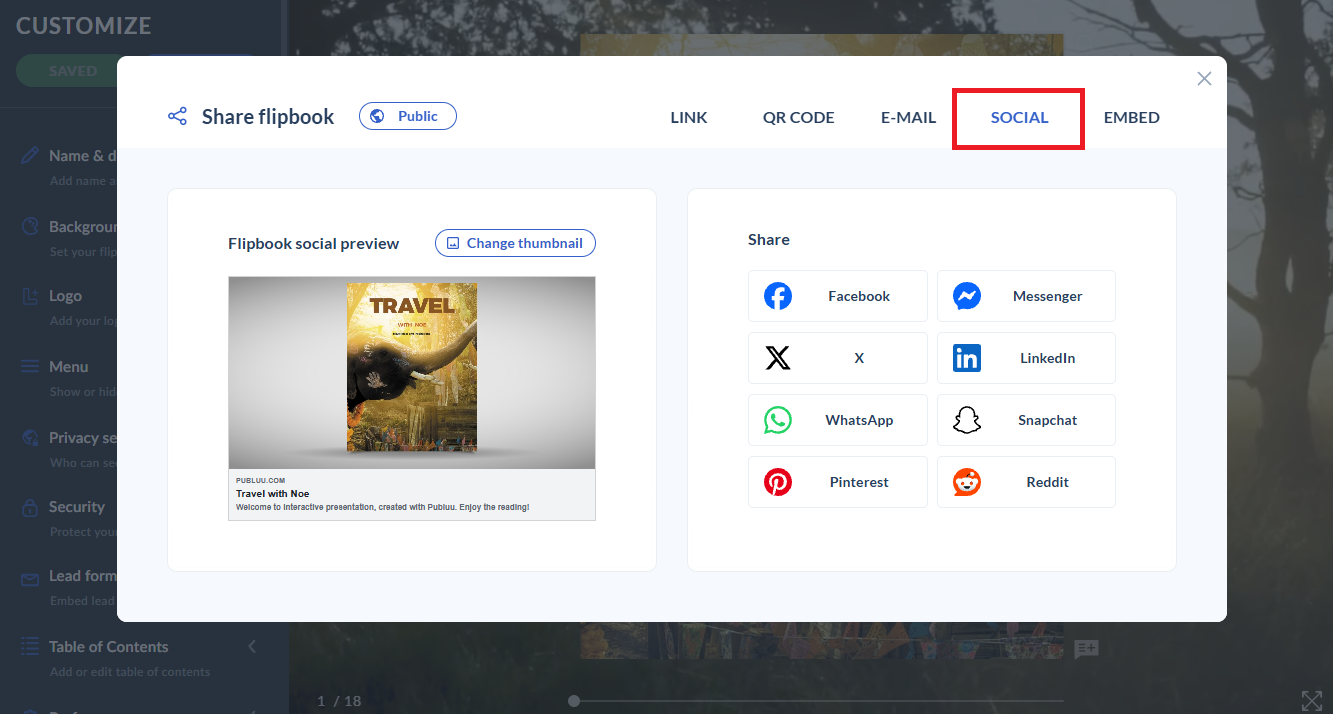Select the SOCIAL tab
This screenshot has height=714, width=1333.
point(1019,117)
